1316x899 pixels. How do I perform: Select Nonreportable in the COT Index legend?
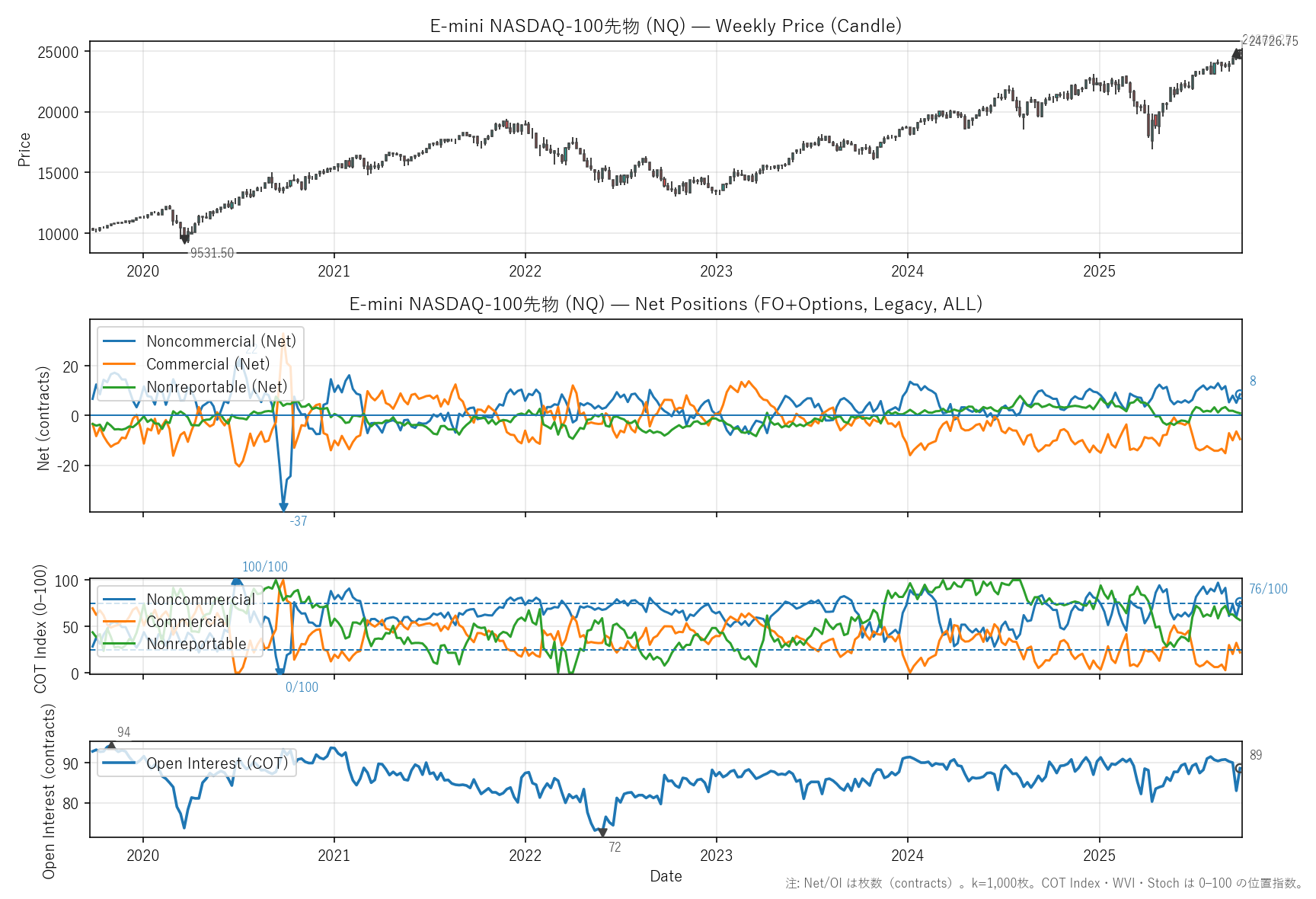pyautogui.click(x=196, y=644)
